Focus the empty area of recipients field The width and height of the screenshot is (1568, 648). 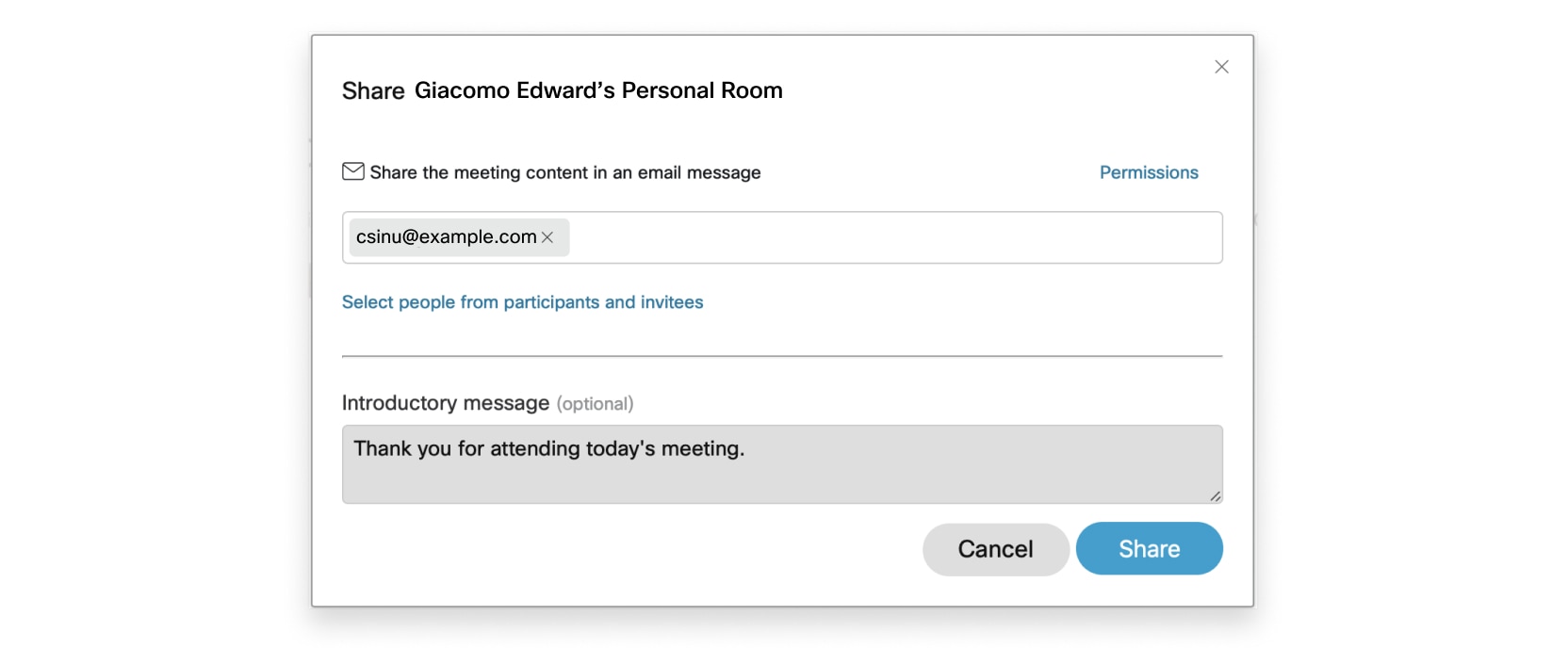point(895,237)
